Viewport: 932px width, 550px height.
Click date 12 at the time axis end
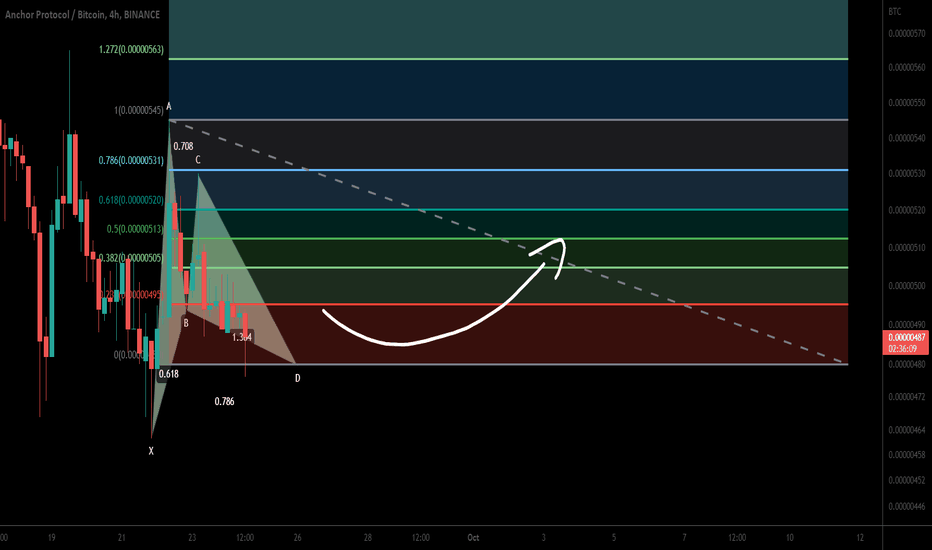coord(860,538)
